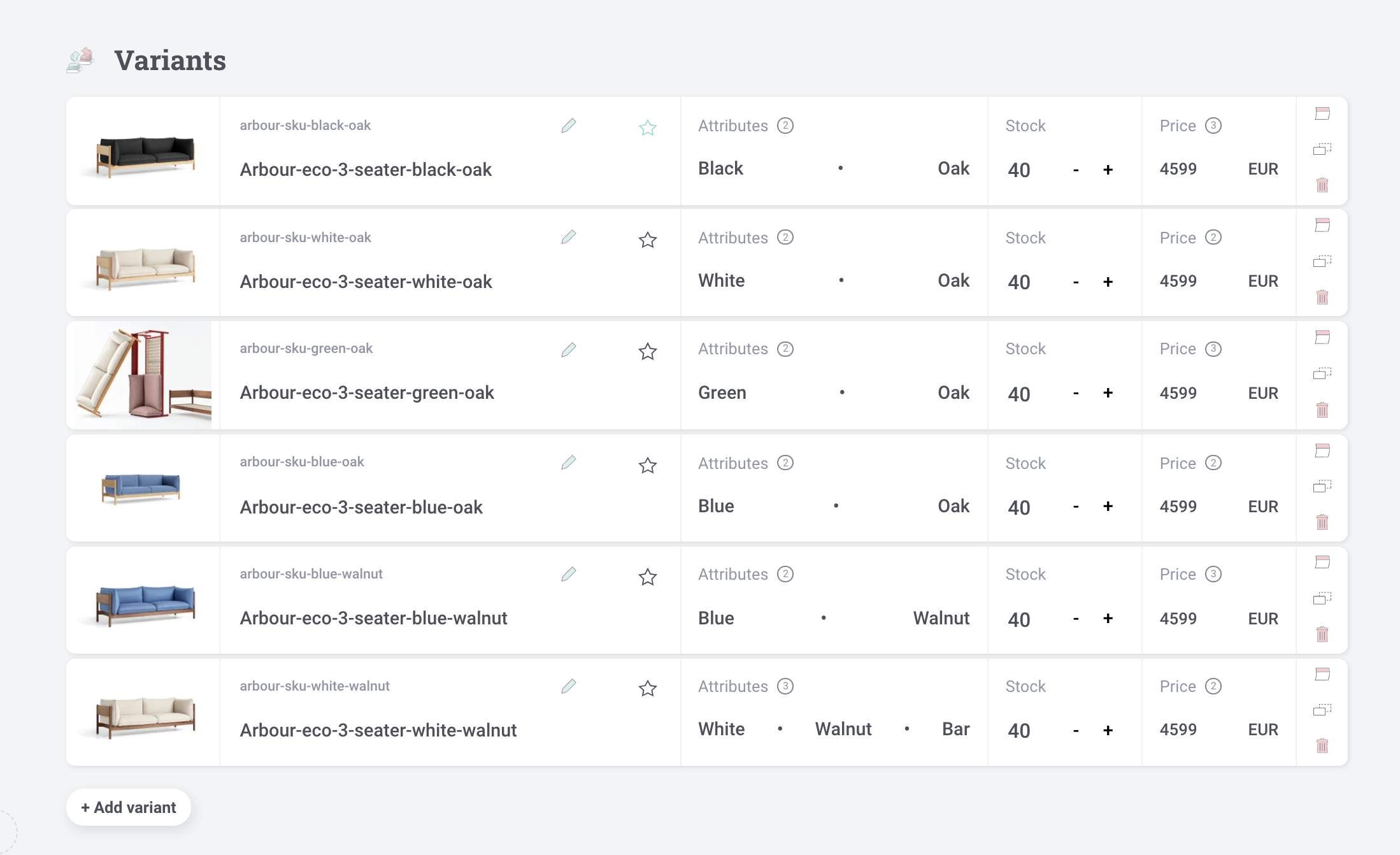Delete the Arbour-eco-3-seater-blue-walnut variant
The width and height of the screenshot is (1400, 855).
coord(1322,634)
